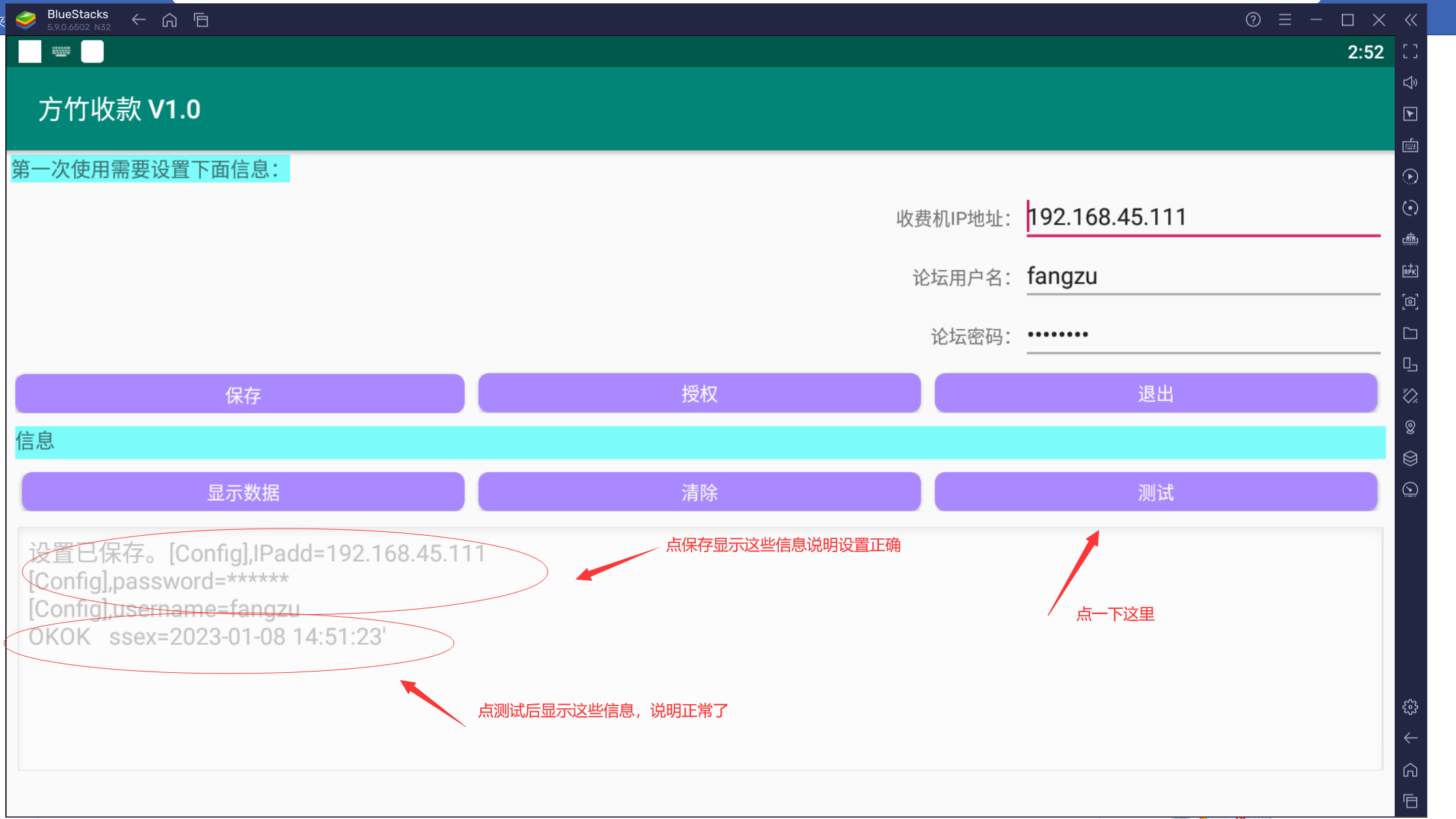Click the 显示数据 show data button
1456x819 pixels.
click(243, 492)
